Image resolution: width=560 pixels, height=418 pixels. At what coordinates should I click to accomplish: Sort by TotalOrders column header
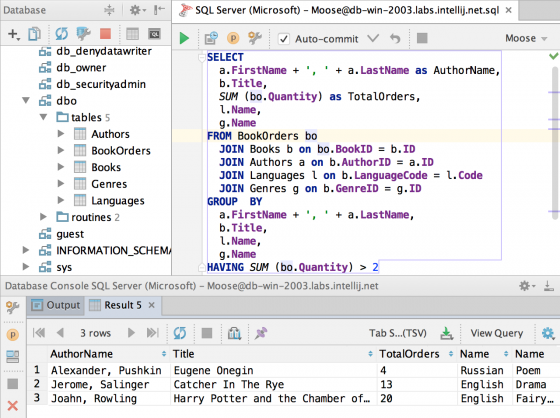pos(416,354)
